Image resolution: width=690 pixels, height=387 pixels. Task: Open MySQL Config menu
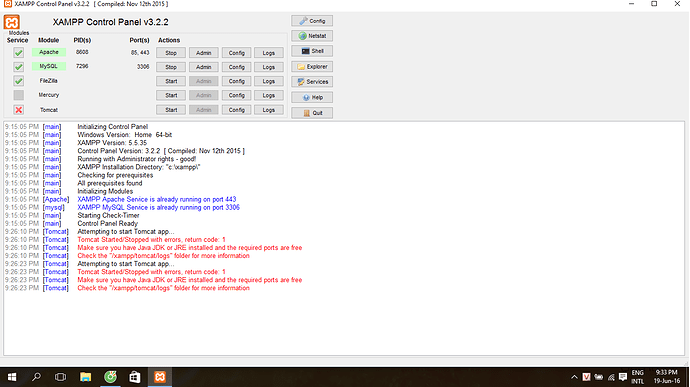(x=236, y=67)
